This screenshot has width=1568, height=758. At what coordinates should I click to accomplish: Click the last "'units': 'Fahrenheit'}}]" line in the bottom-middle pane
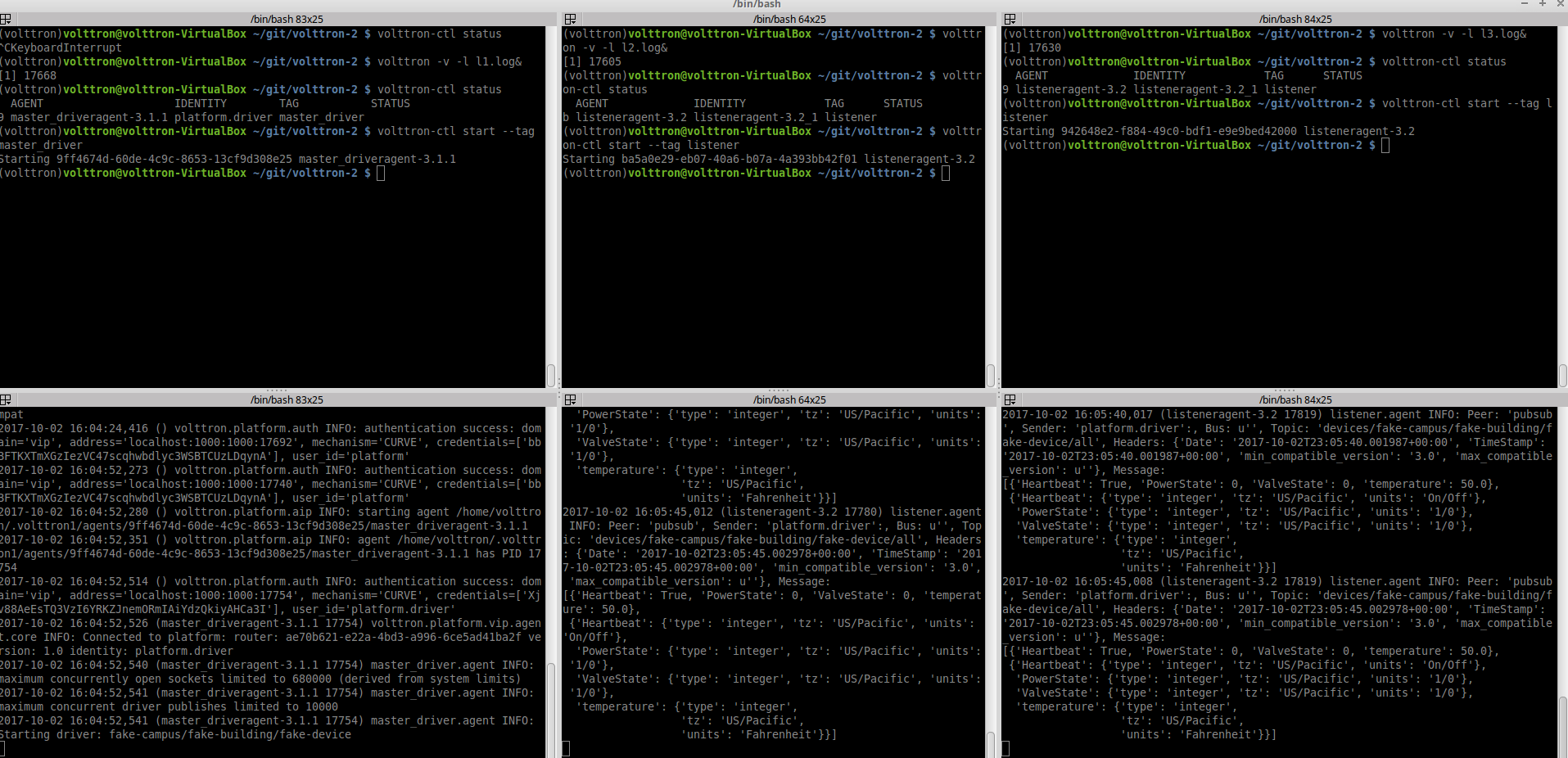coord(759,734)
